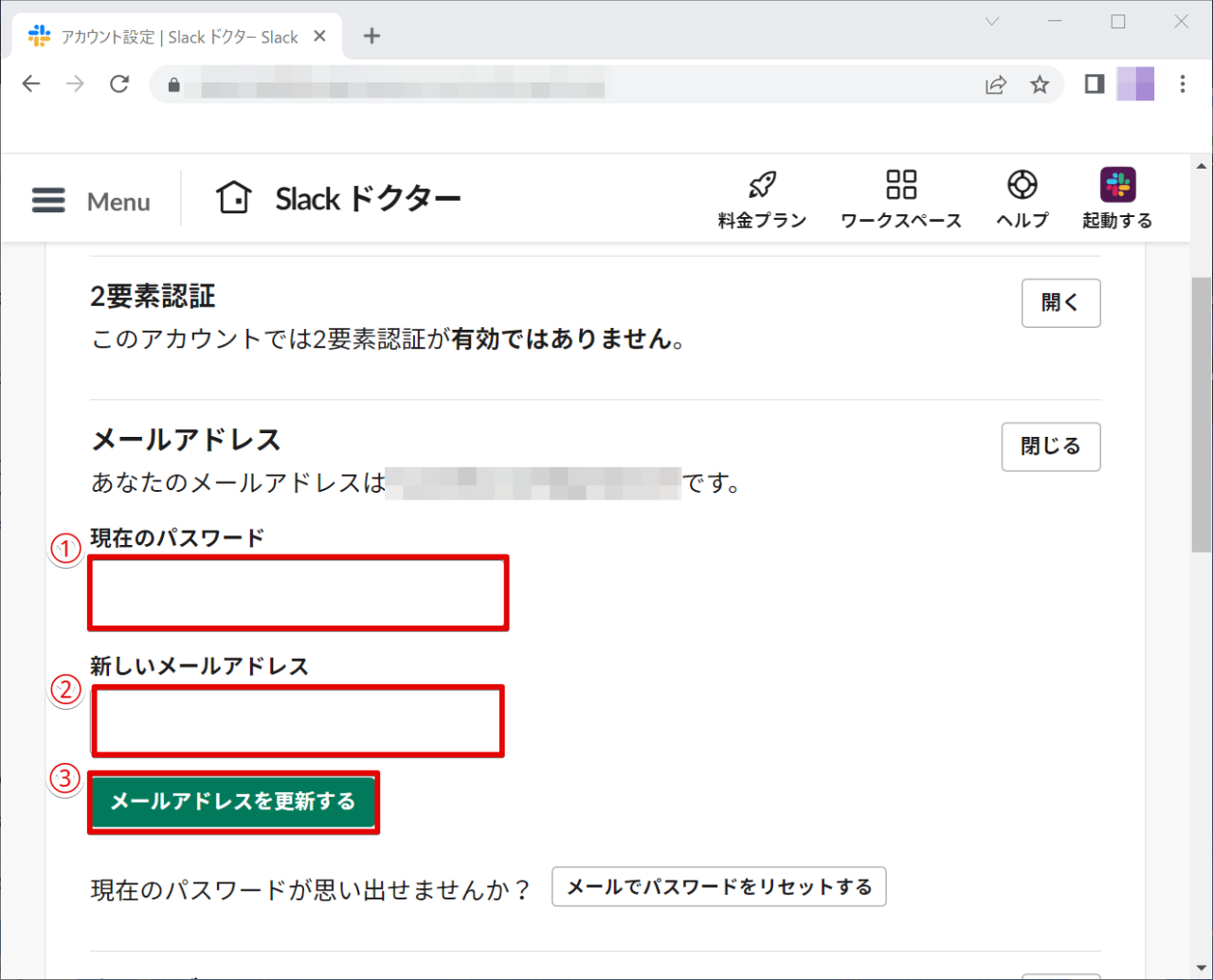Image resolution: width=1213 pixels, height=980 pixels.
Task: Open Chrome three-dot menu
Action: click(x=1183, y=84)
